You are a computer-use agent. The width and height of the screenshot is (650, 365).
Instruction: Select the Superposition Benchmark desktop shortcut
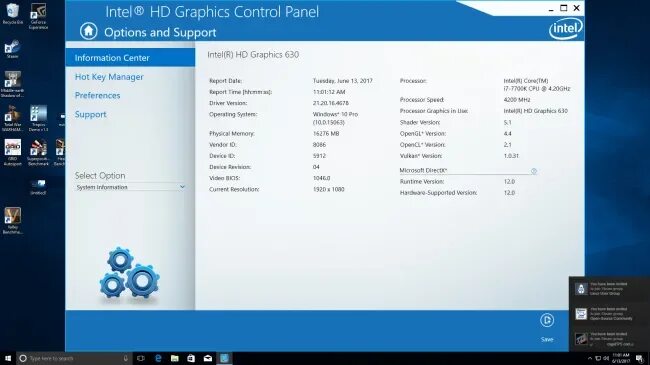click(38, 153)
